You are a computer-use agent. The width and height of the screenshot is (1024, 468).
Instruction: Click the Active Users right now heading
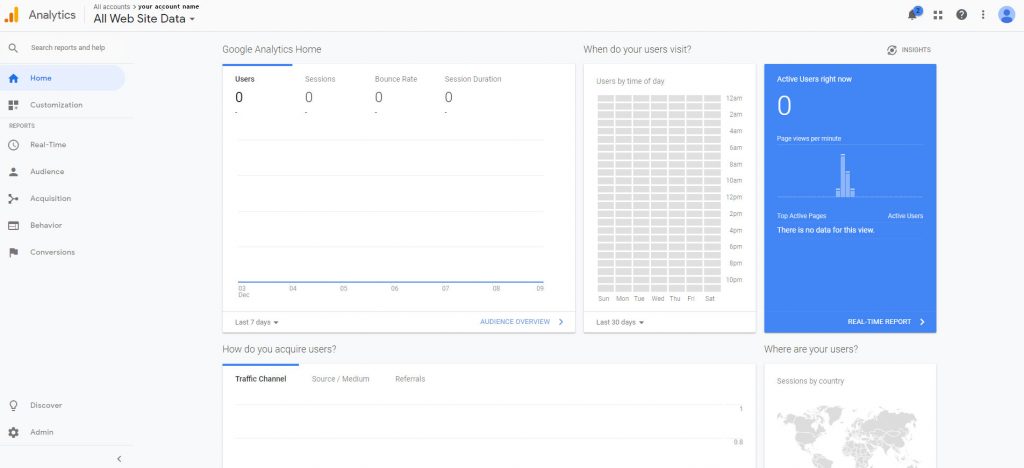tap(814, 79)
